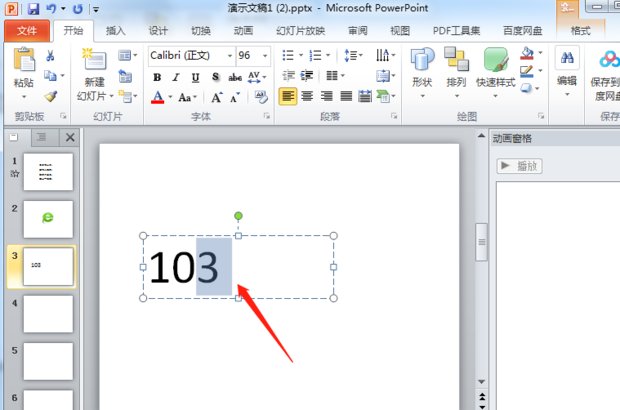Expand text direction dropdown
This screenshot has width=620, height=410.
tap(393, 55)
